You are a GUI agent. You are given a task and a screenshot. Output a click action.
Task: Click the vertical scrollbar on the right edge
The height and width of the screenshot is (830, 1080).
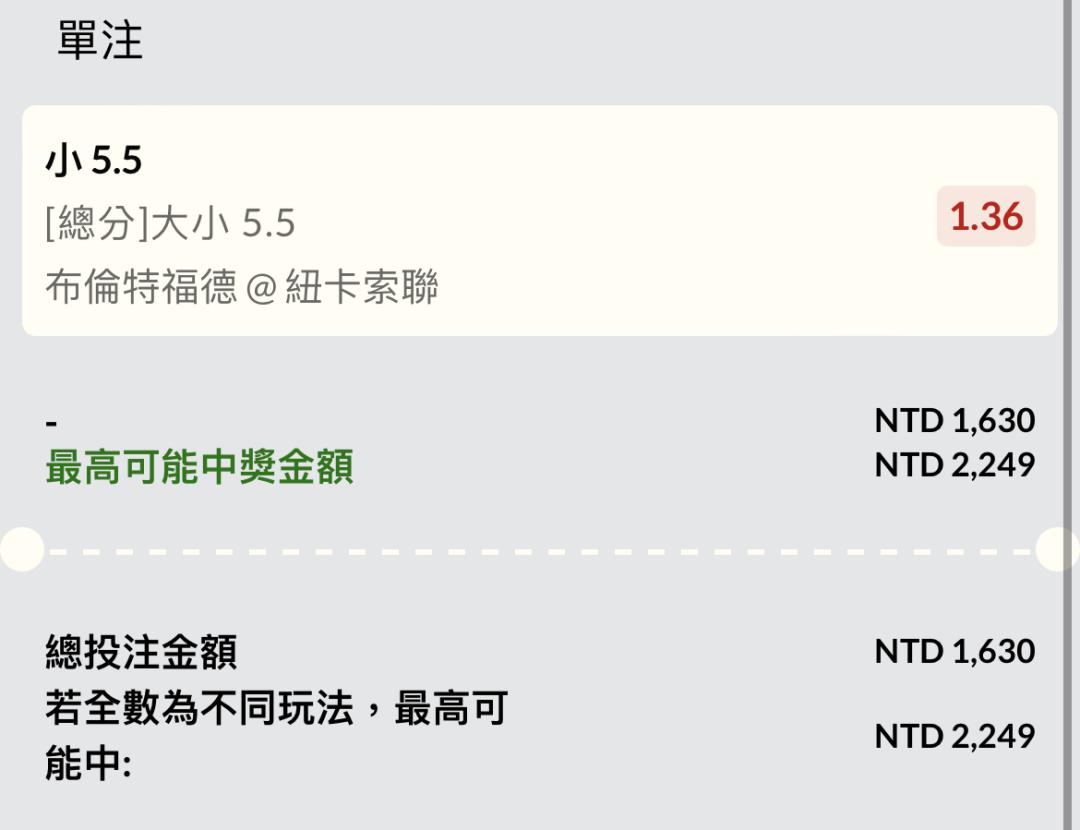click(x=1069, y=400)
